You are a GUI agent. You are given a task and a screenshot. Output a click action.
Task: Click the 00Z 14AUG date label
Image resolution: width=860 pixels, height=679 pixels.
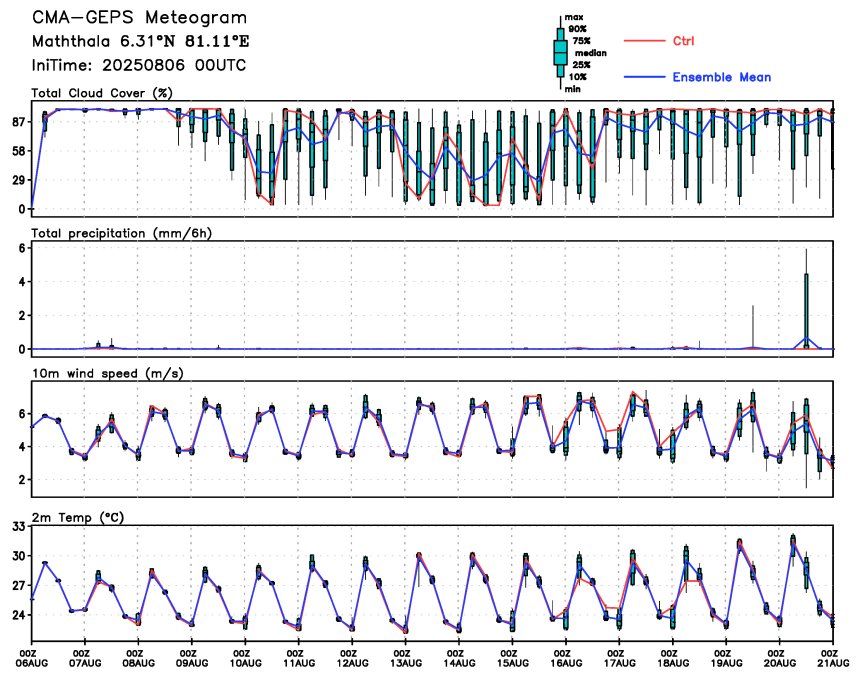click(460, 658)
